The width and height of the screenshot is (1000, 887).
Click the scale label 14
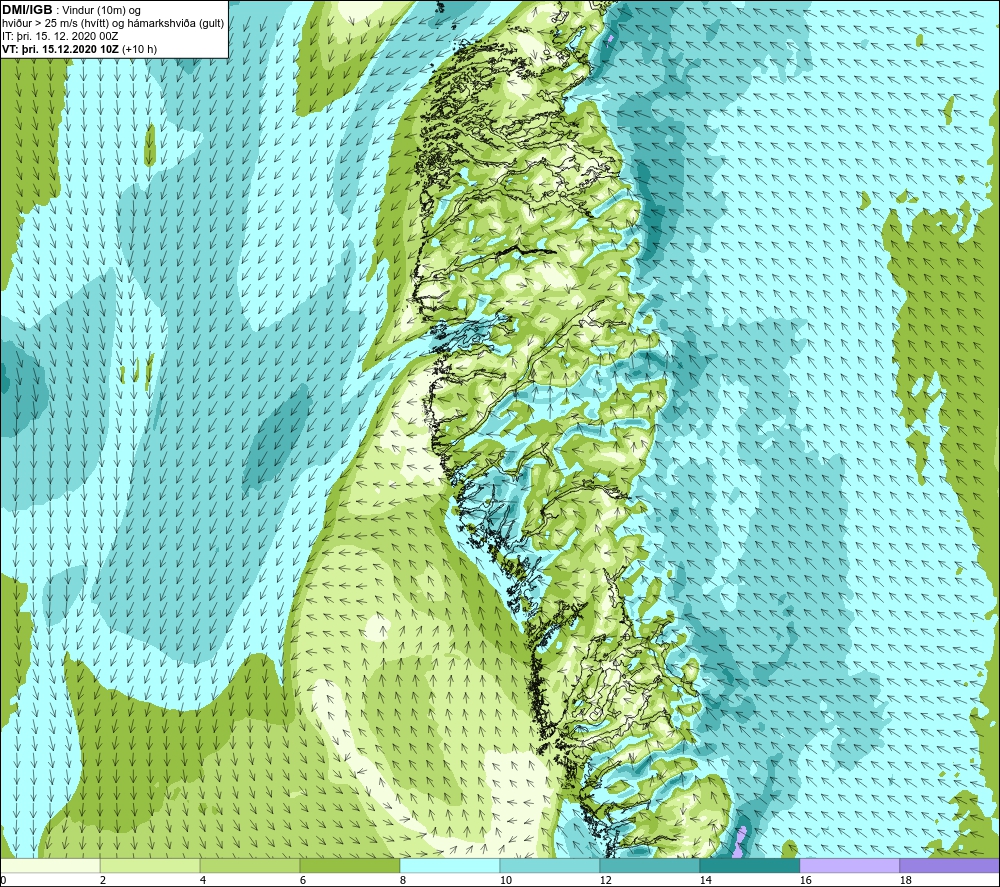(x=705, y=880)
